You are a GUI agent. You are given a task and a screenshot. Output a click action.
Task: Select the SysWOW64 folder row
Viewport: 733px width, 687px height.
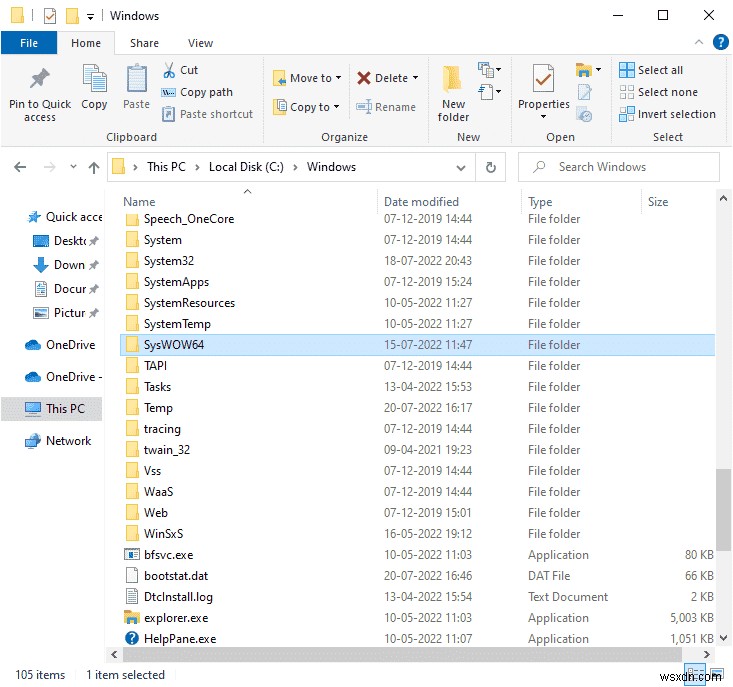click(x=417, y=345)
